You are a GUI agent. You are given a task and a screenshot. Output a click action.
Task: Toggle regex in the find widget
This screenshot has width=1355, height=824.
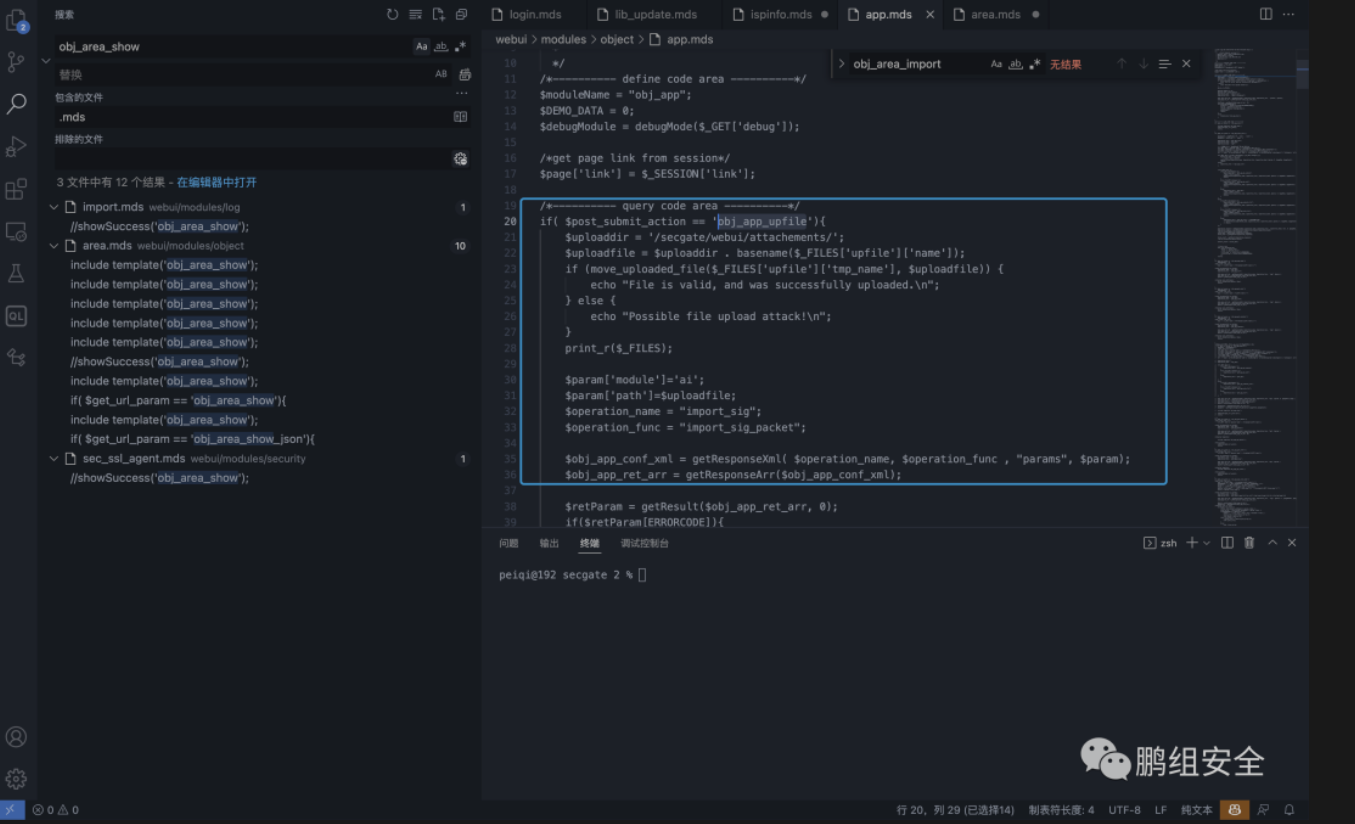[x=1035, y=64]
